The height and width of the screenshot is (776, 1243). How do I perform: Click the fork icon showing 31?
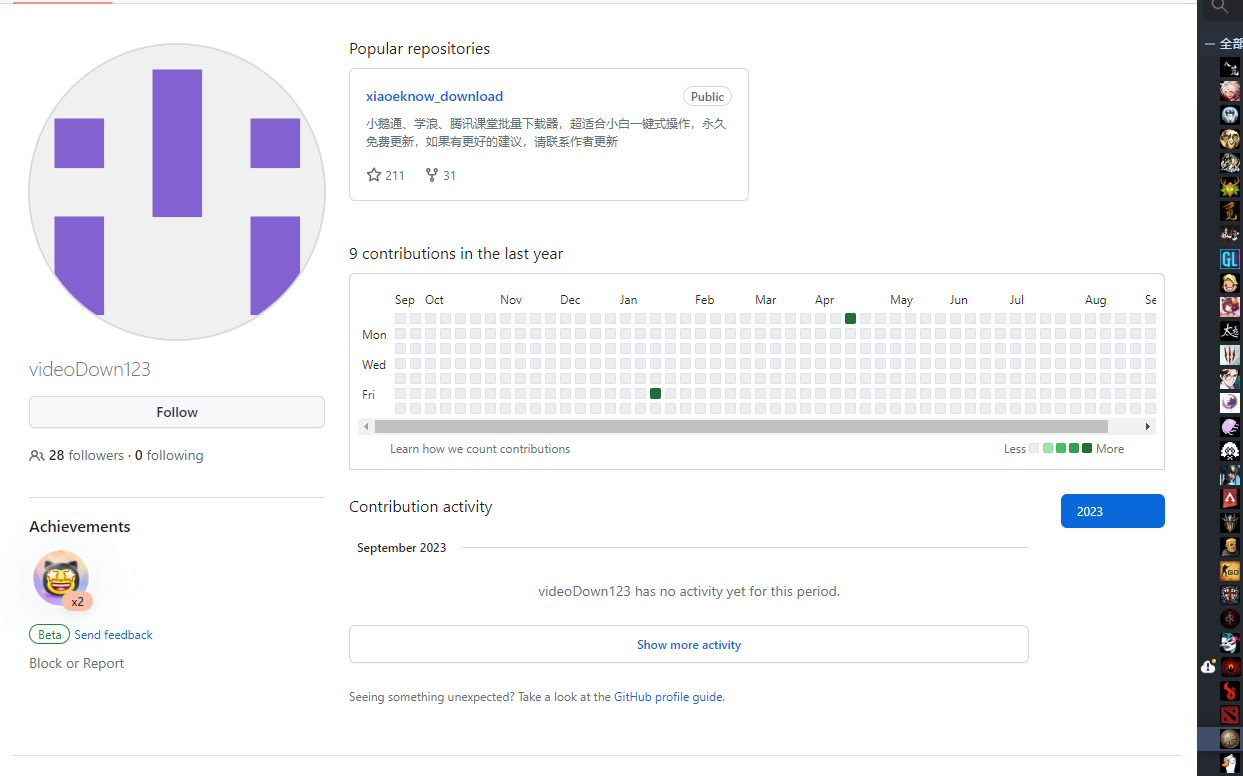tap(432, 175)
